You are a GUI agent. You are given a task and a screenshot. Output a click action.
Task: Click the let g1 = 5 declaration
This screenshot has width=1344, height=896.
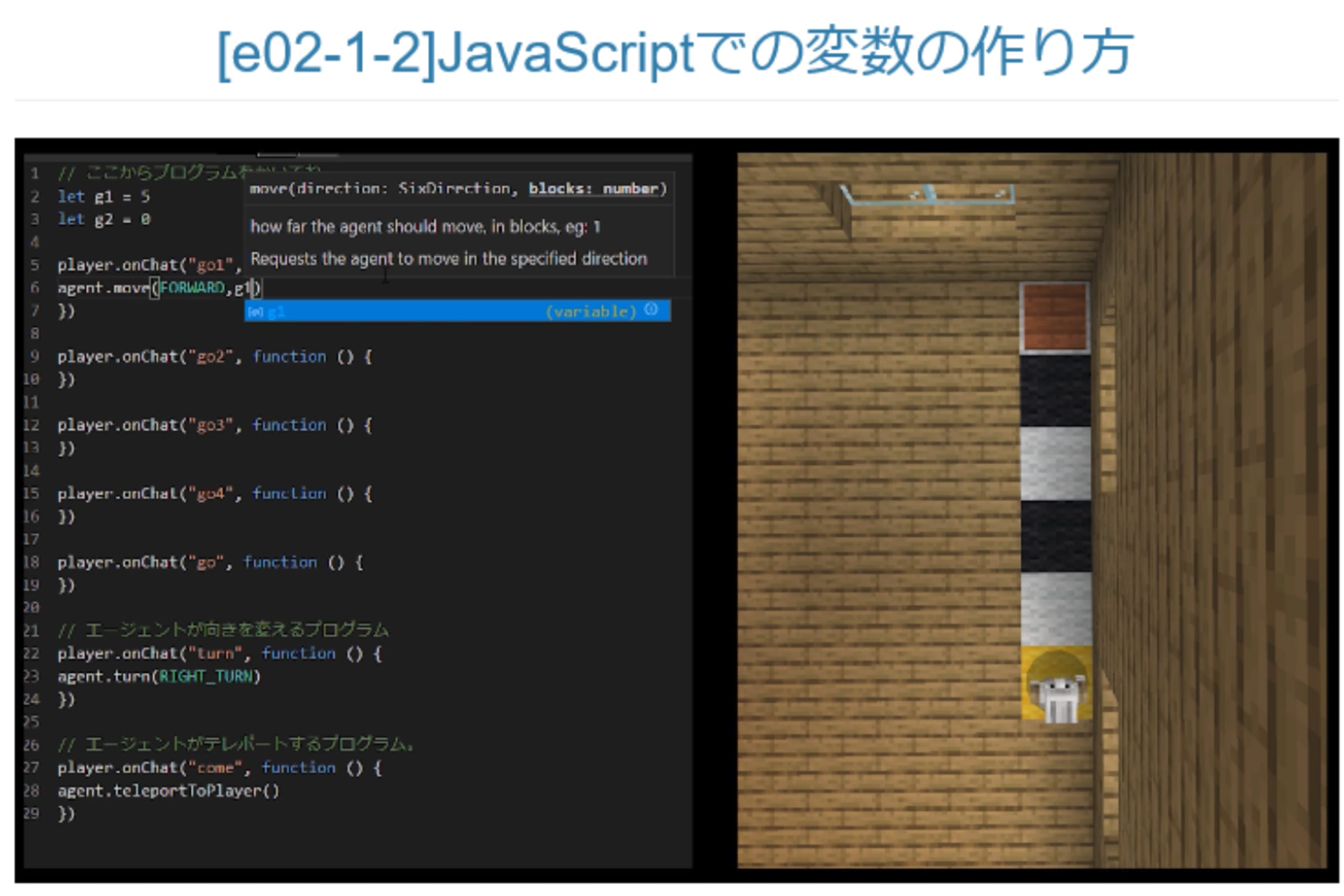(104, 197)
